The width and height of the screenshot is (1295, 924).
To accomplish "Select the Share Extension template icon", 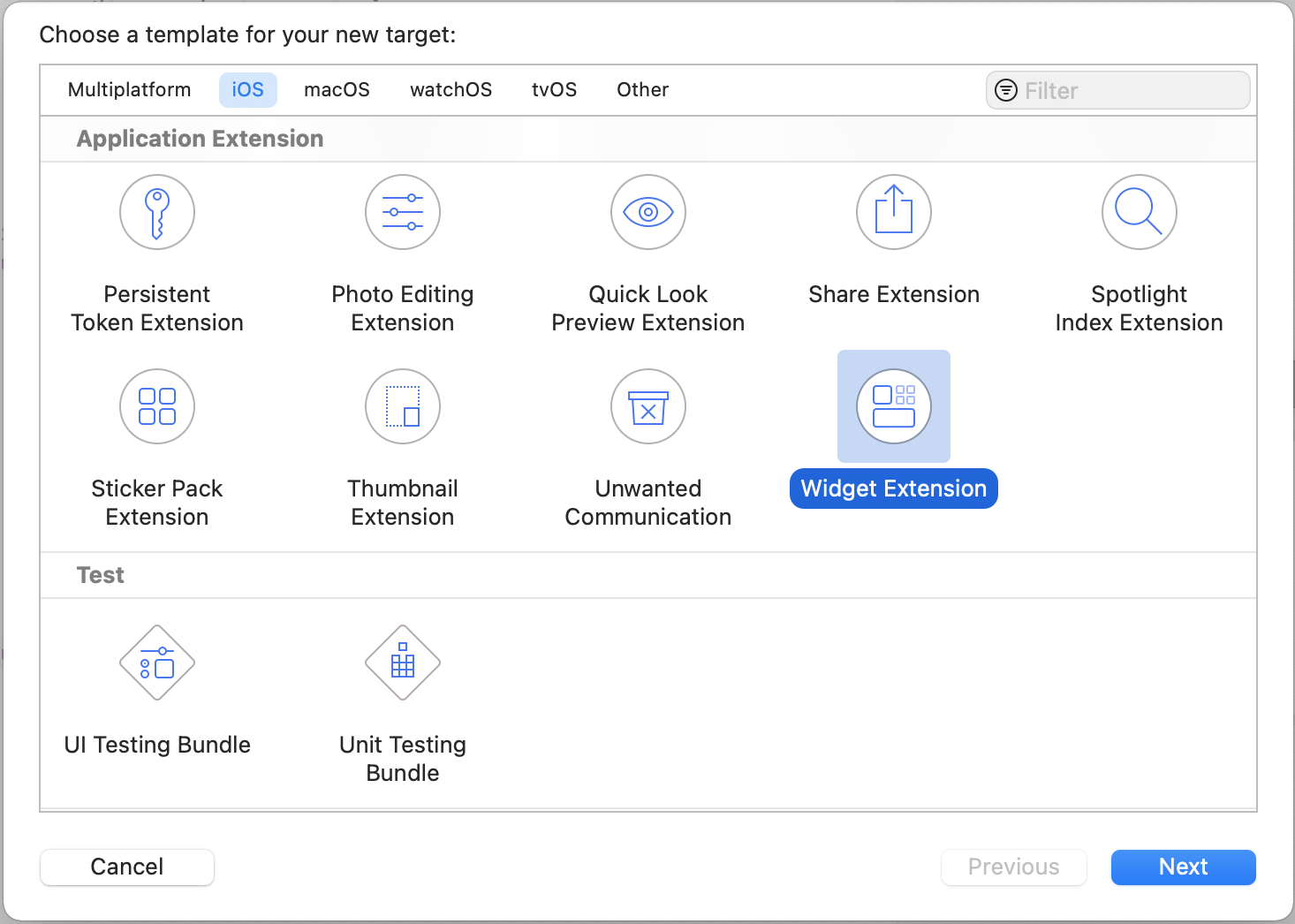I will click(894, 212).
